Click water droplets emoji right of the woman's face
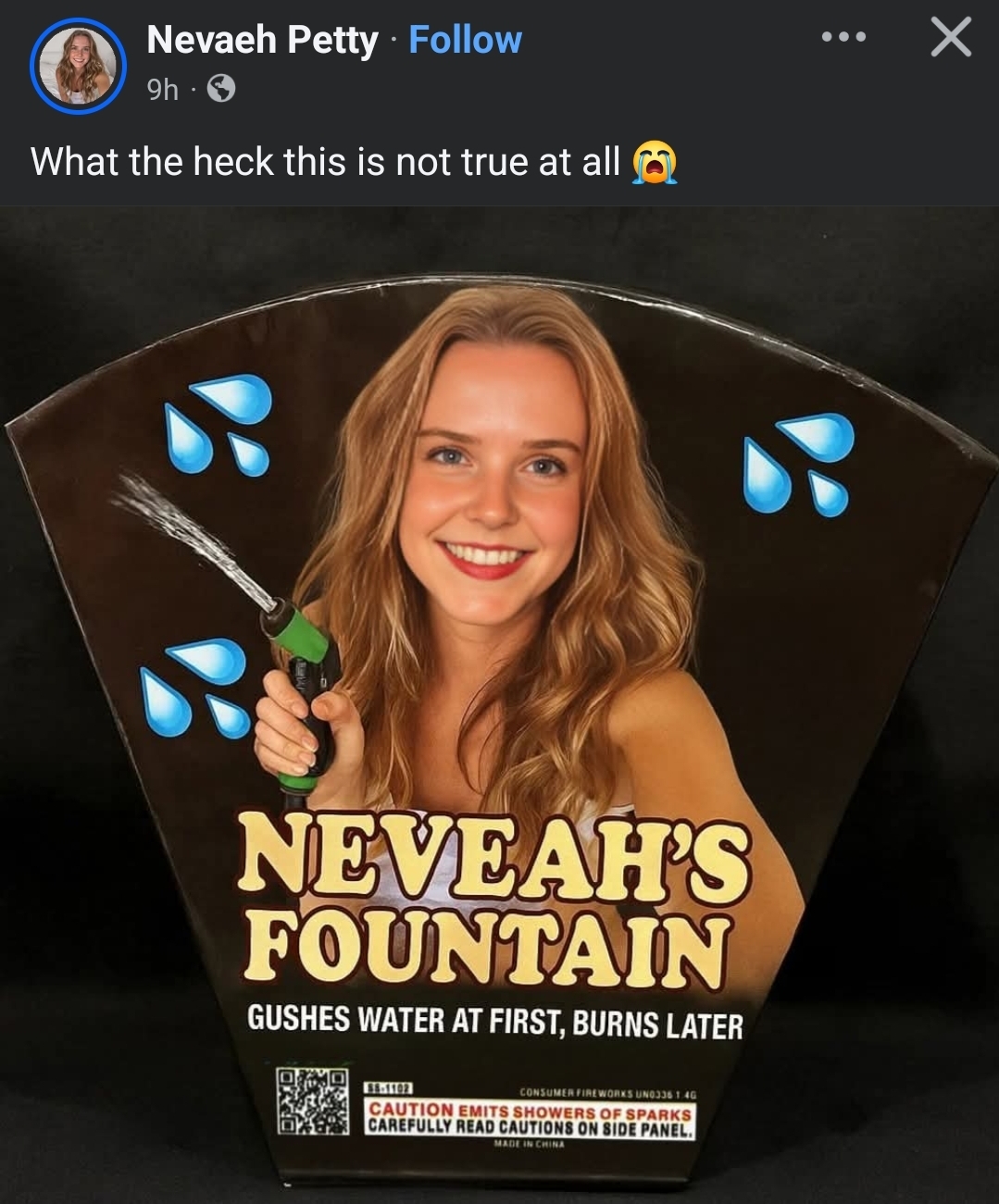The width and height of the screenshot is (999, 1204). [x=799, y=463]
